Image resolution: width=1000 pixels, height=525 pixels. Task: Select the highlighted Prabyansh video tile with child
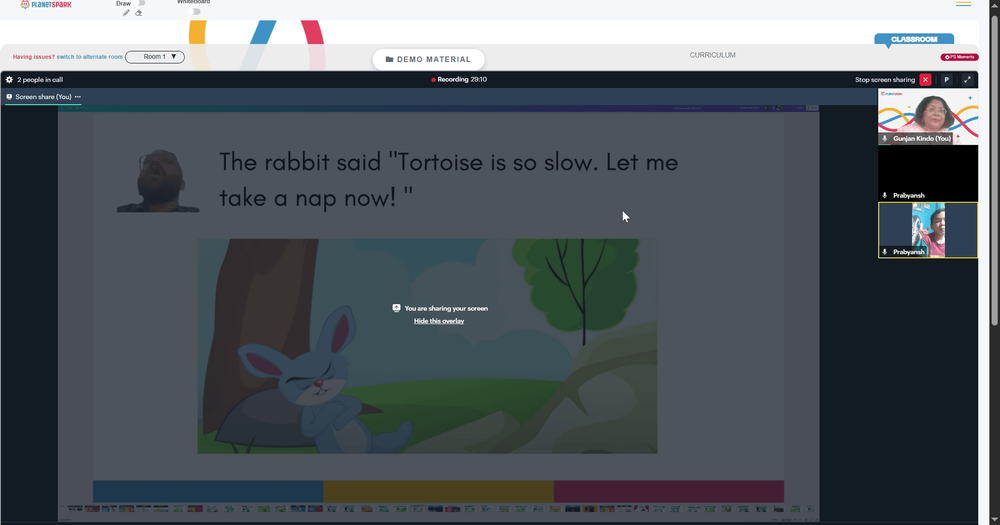click(x=928, y=230)
